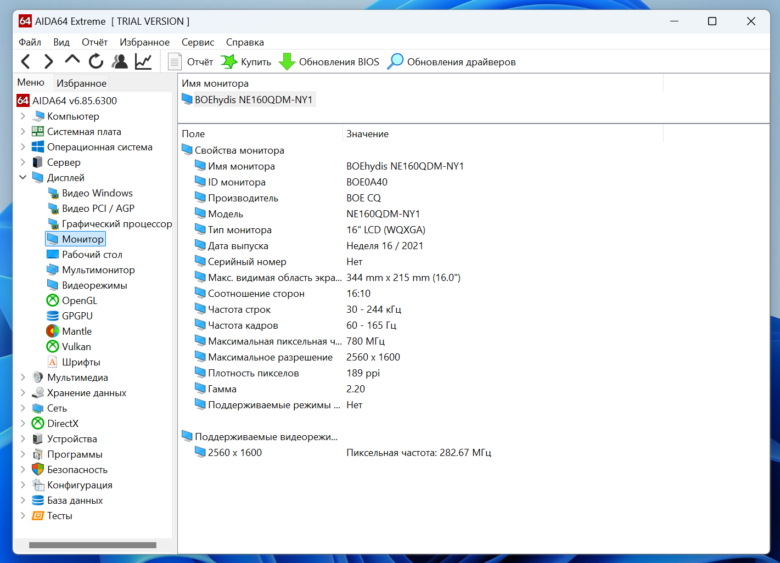The height and width of the screenshot is (563, 780).
Task: Click the База данных icon
Action: tap(38, 500)
